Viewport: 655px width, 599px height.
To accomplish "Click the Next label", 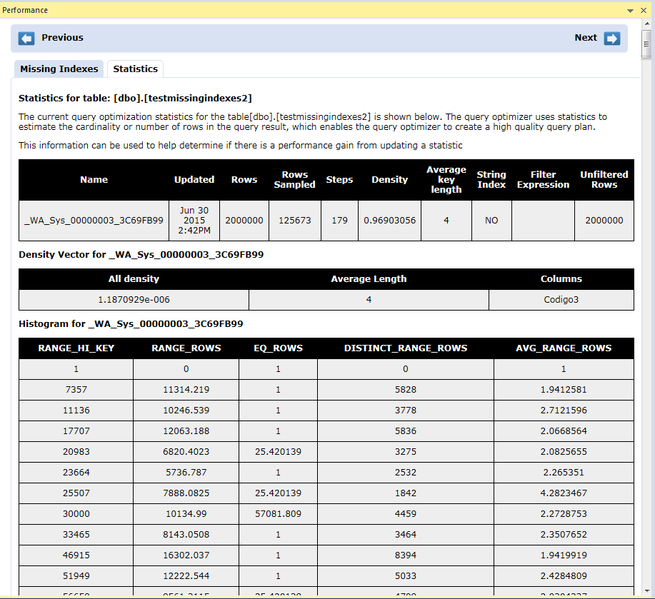I will tap(586, 38).
